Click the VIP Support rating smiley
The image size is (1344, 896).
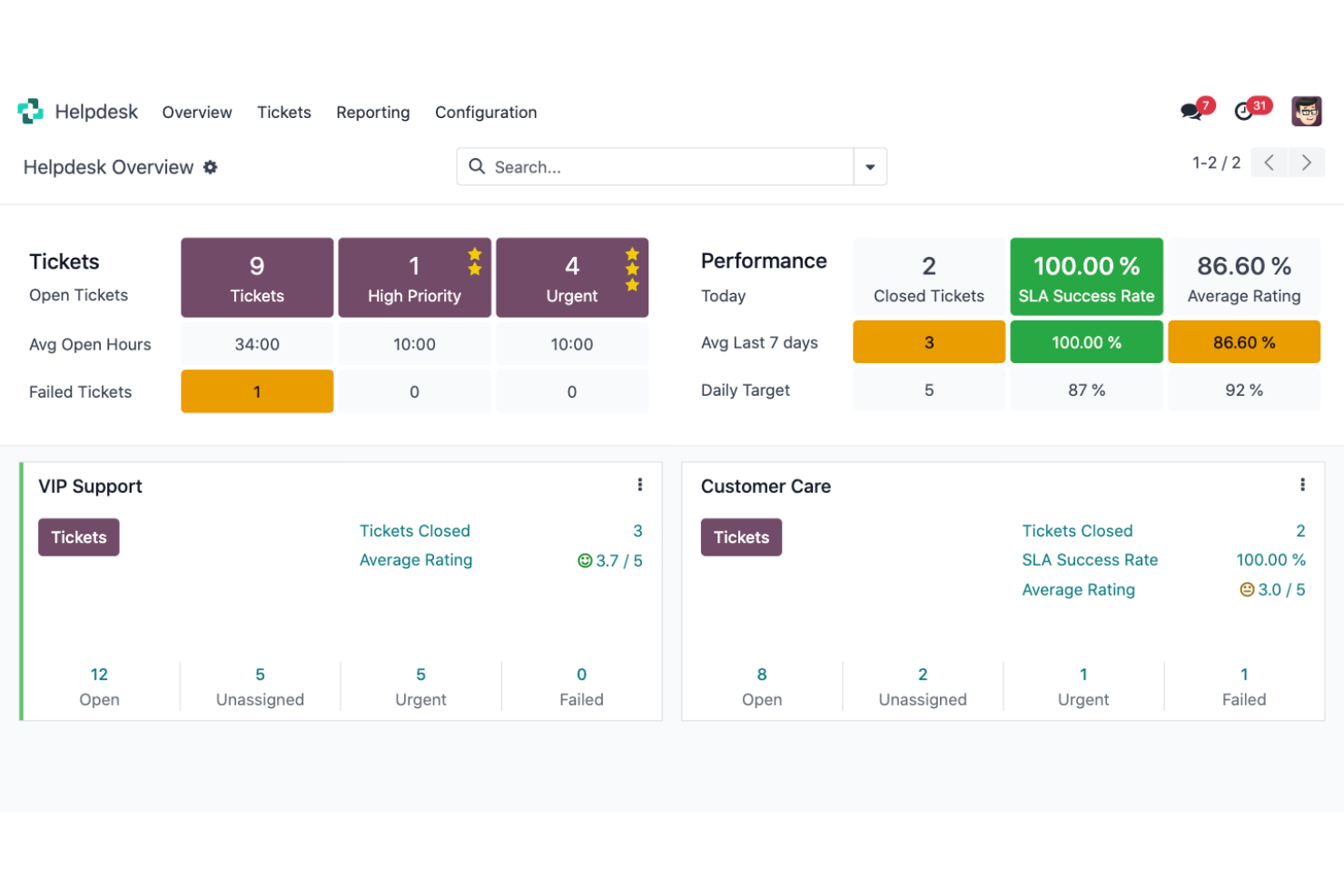[x=585, y=561]
